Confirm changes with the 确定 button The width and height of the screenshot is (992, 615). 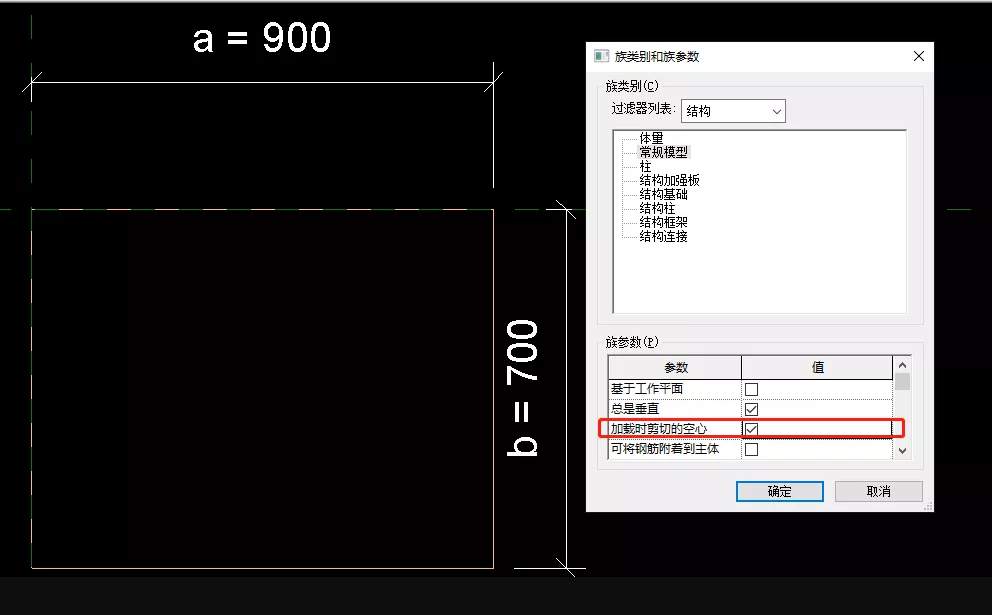[x=779, y=491]
